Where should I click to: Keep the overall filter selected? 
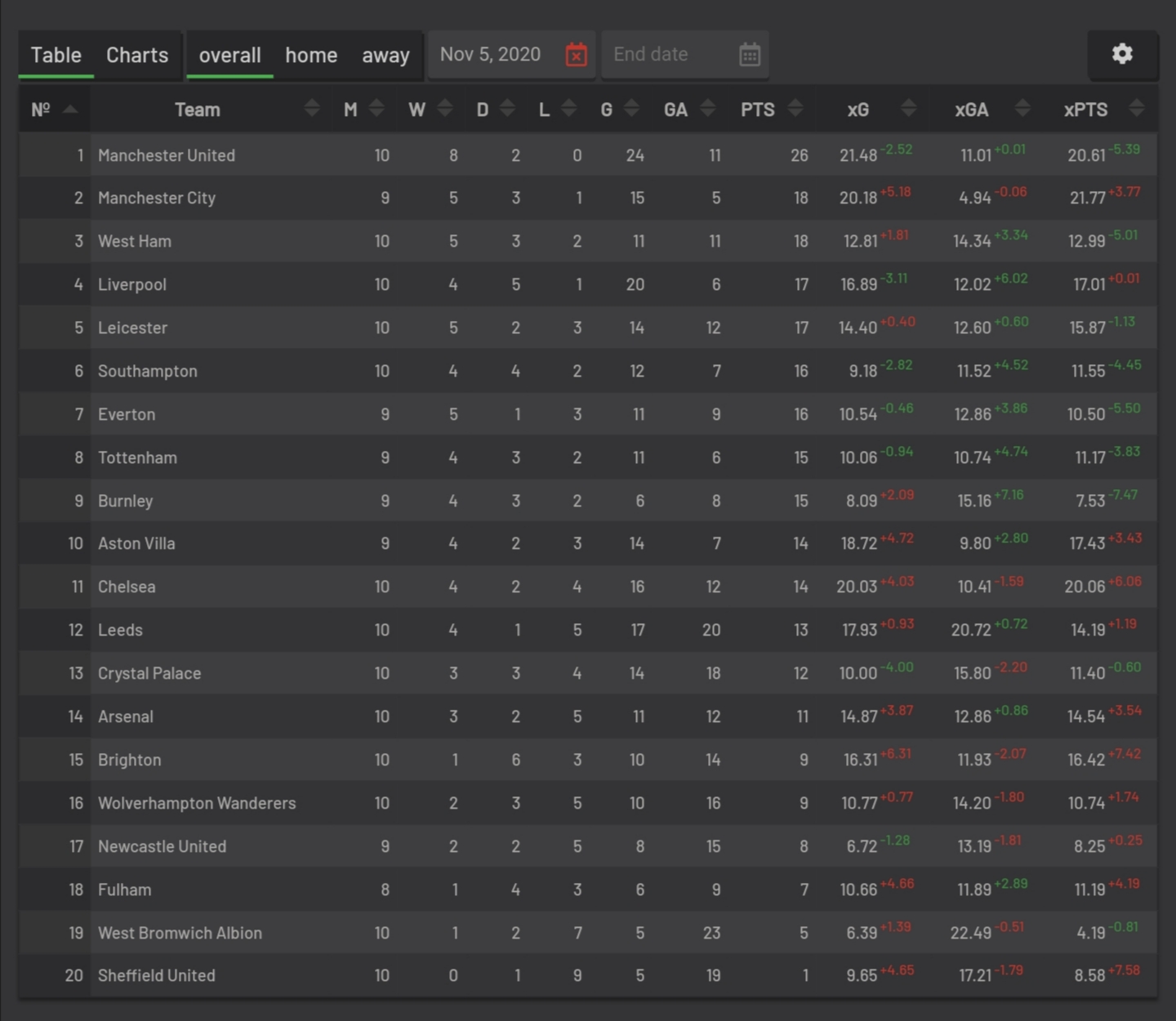229,56
